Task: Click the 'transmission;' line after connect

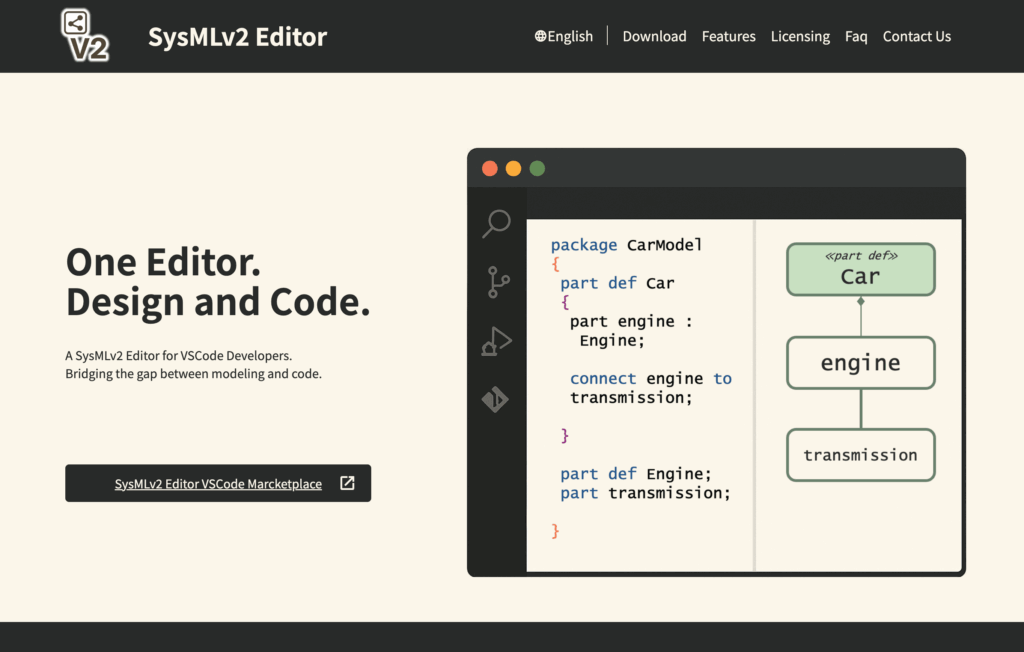Action: (x=631, y=397)
